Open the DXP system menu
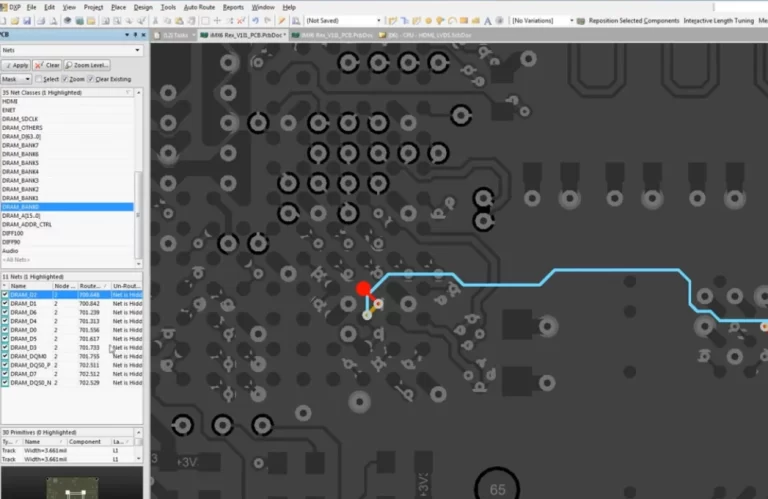The height and width of the screenshot is (499, 768). click(11, 7)
